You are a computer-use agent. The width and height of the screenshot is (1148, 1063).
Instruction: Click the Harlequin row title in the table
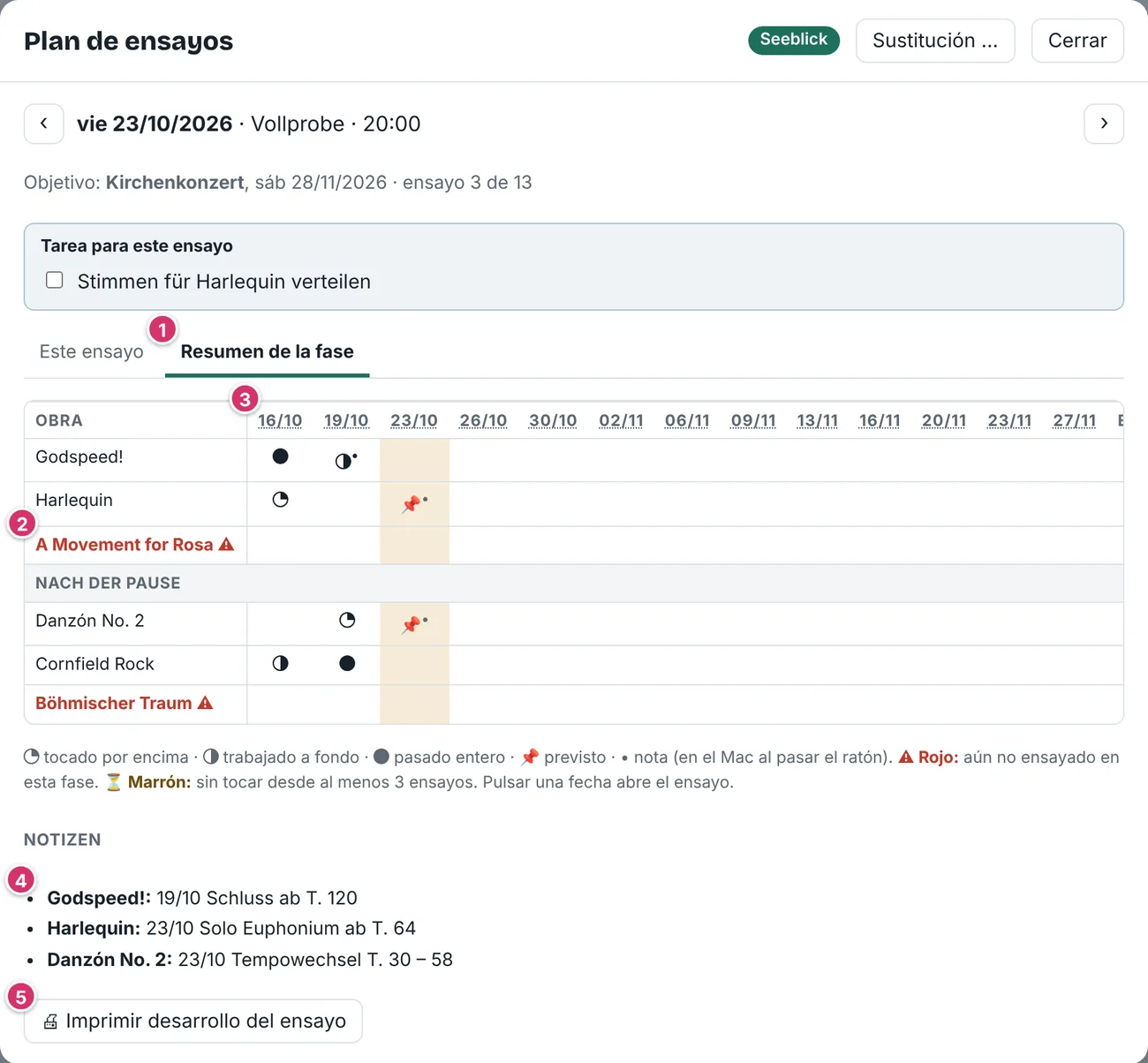point(74,500)
